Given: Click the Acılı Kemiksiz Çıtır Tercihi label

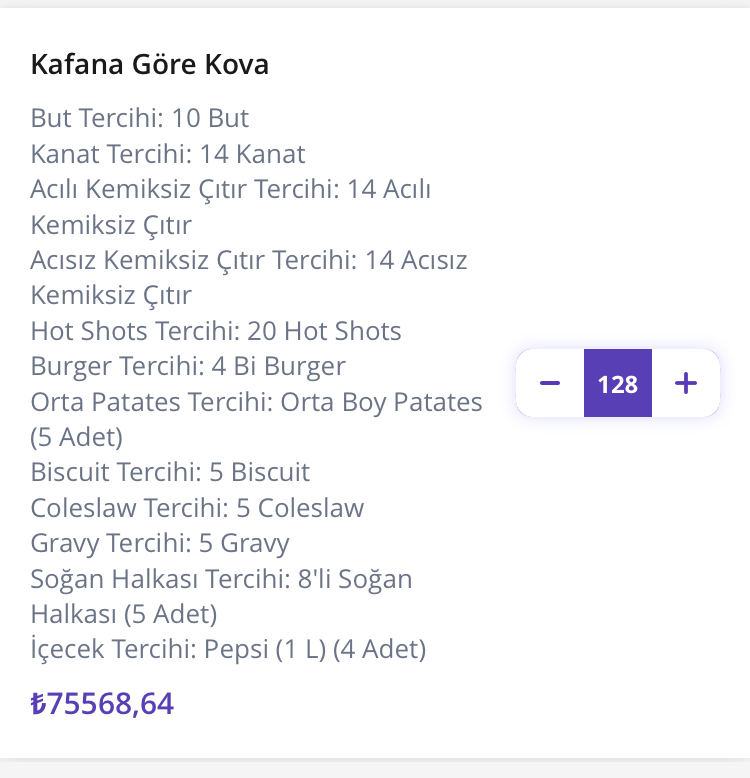Looking at the screenshot, I should click(x=185, y=189).
